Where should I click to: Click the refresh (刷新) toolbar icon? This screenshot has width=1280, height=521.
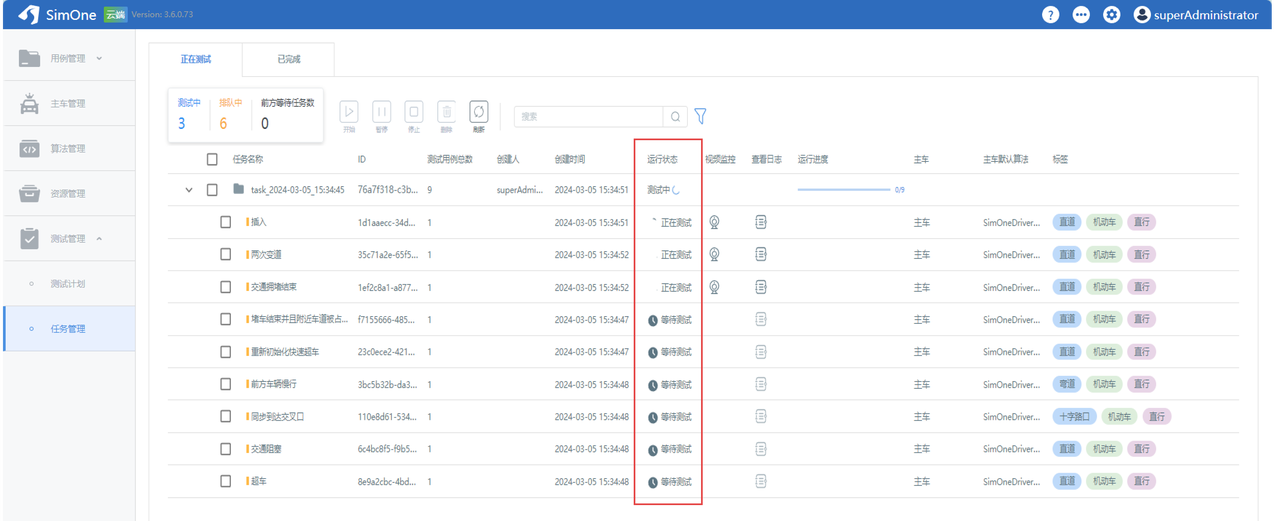coord(478,113)
